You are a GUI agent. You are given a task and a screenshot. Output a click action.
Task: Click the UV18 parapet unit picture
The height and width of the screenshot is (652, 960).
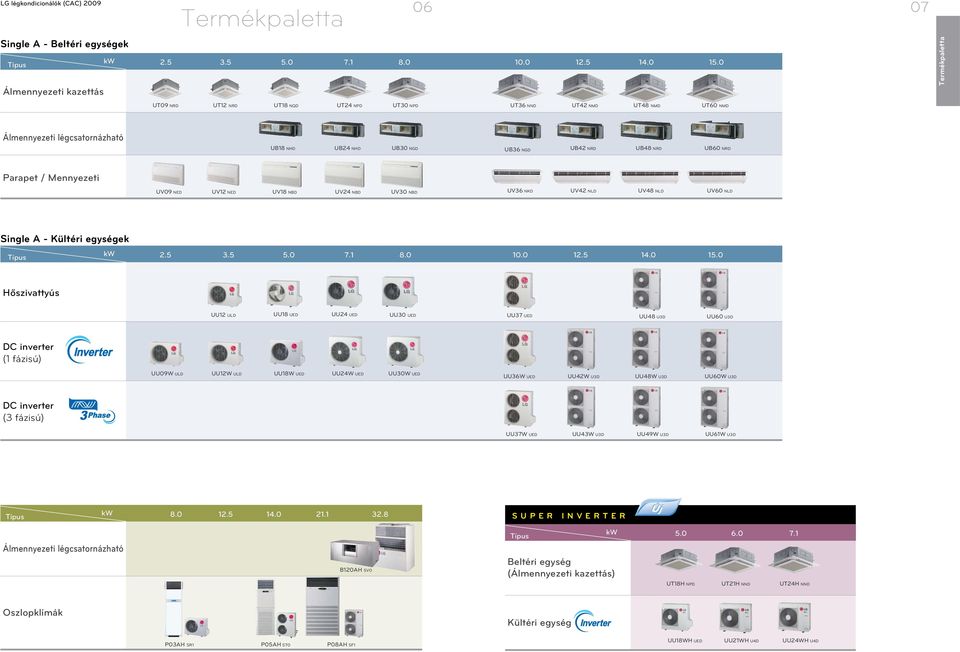pyautogui.click(x=282, y=174)
